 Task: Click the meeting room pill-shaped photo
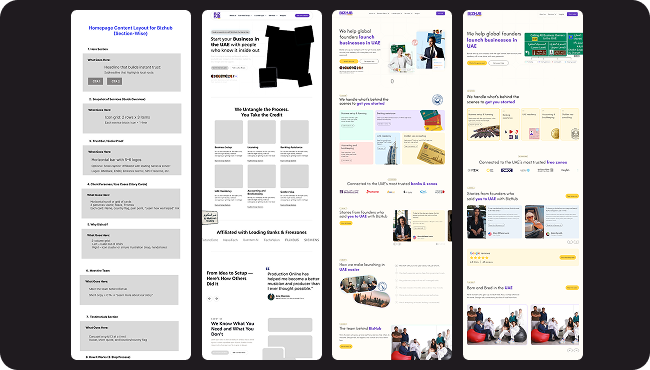tap(359, 284)
